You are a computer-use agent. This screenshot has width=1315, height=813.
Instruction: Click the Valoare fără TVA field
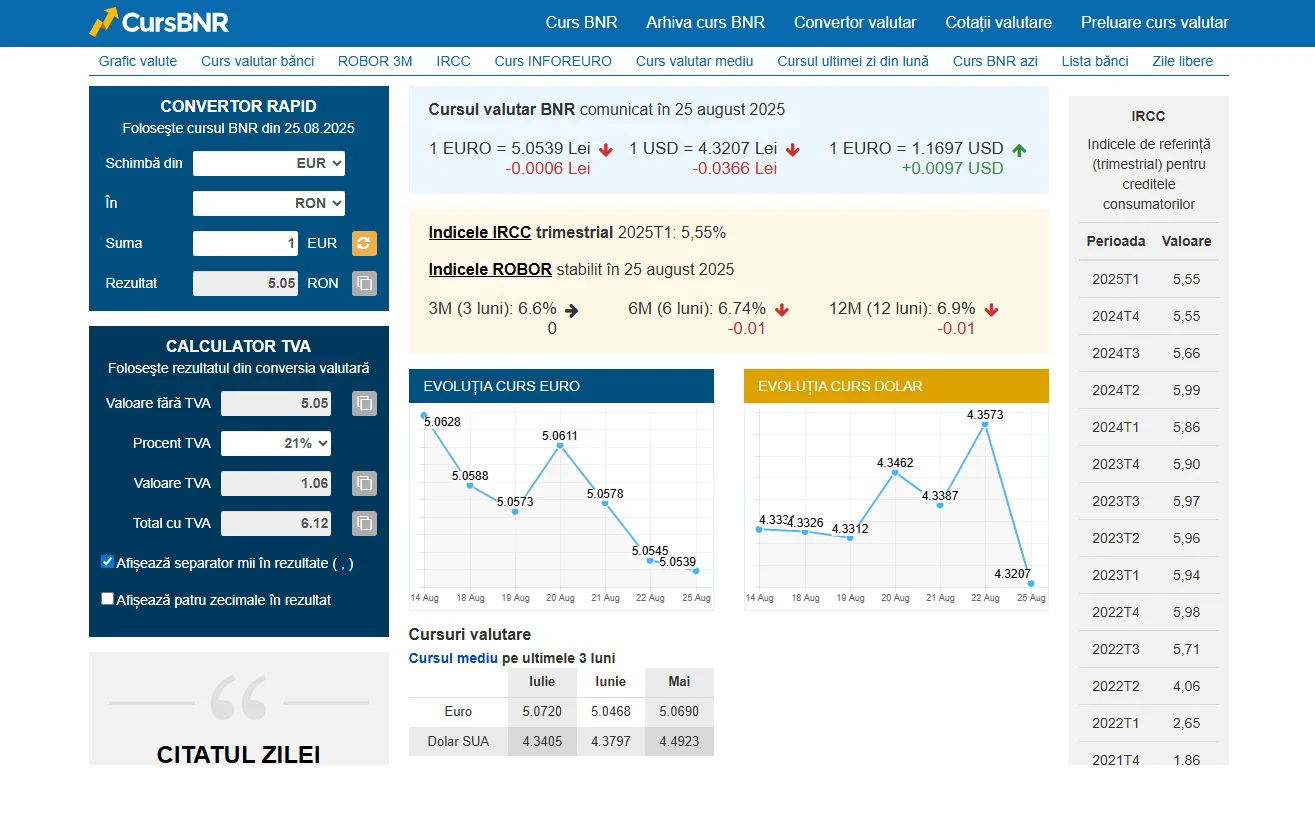[276, 403]
